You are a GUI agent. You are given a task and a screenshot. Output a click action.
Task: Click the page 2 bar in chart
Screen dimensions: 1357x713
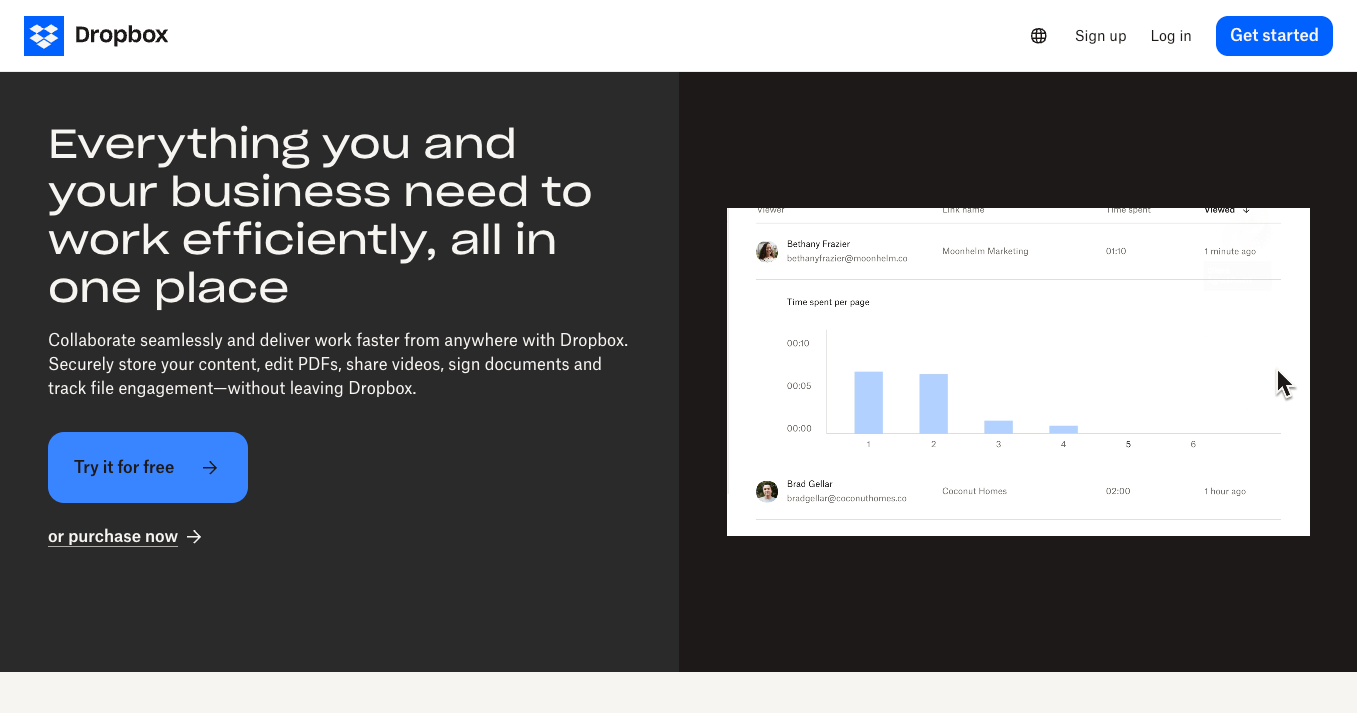(x=933, y=403)
